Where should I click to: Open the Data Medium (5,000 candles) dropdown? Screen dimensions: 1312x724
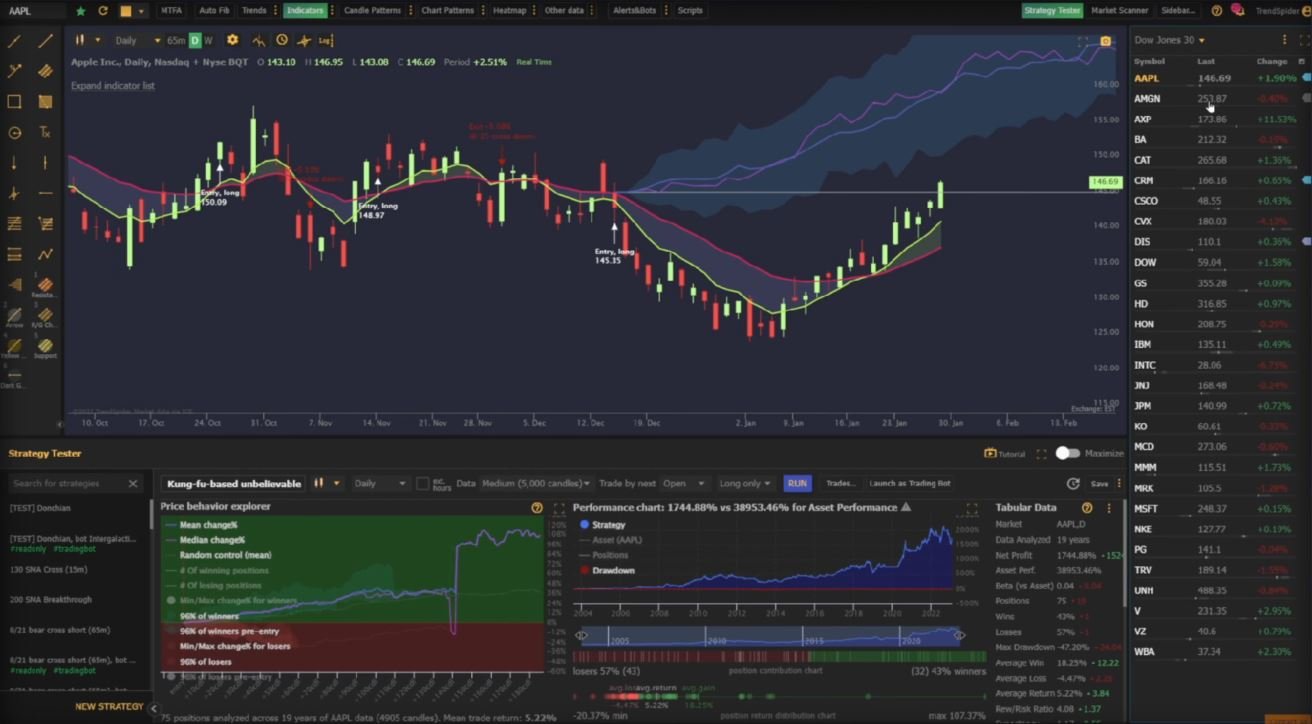pos(536,484)
